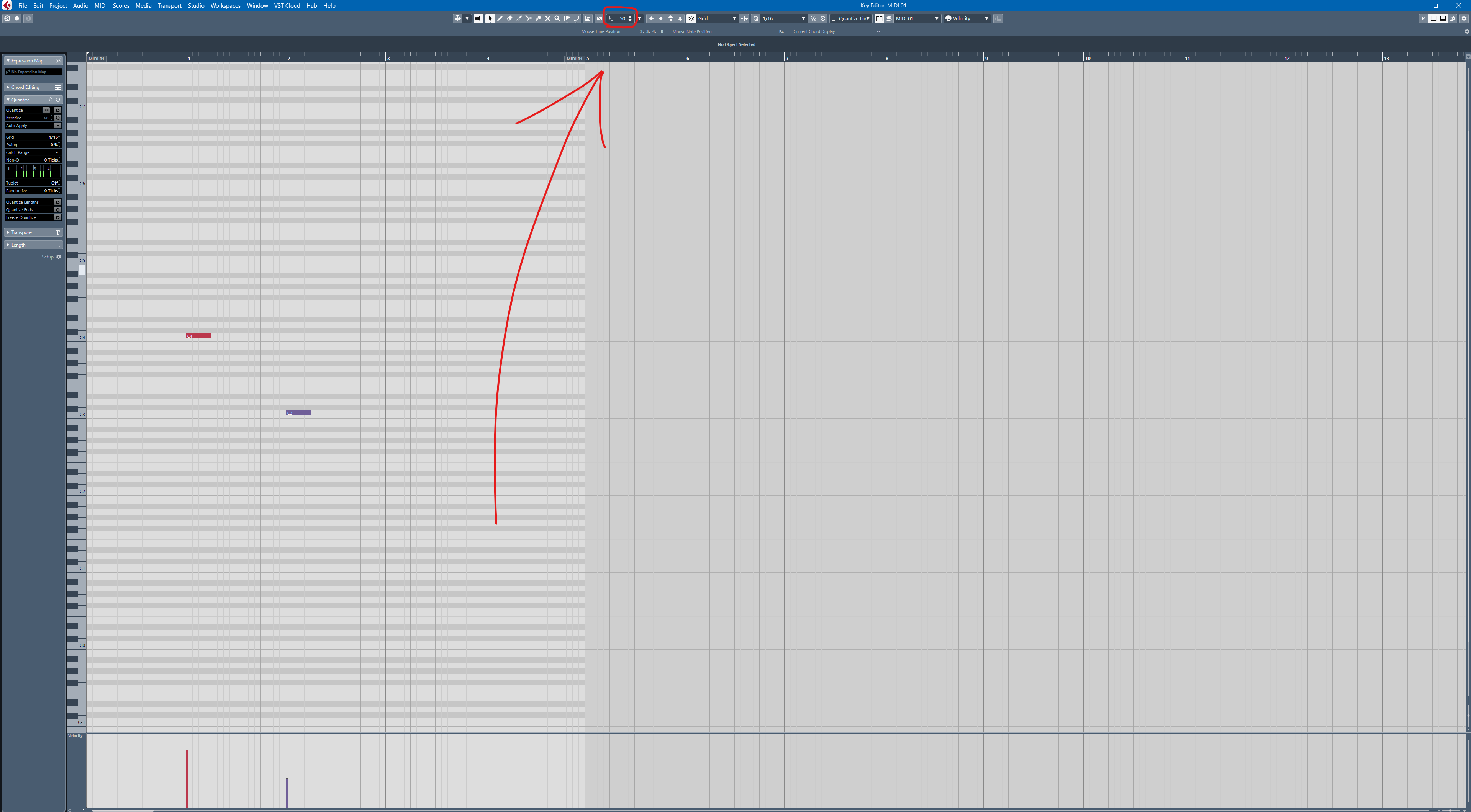
Task: Open the MIDI 01 part selection dropdown
Action: coord(918,18)
